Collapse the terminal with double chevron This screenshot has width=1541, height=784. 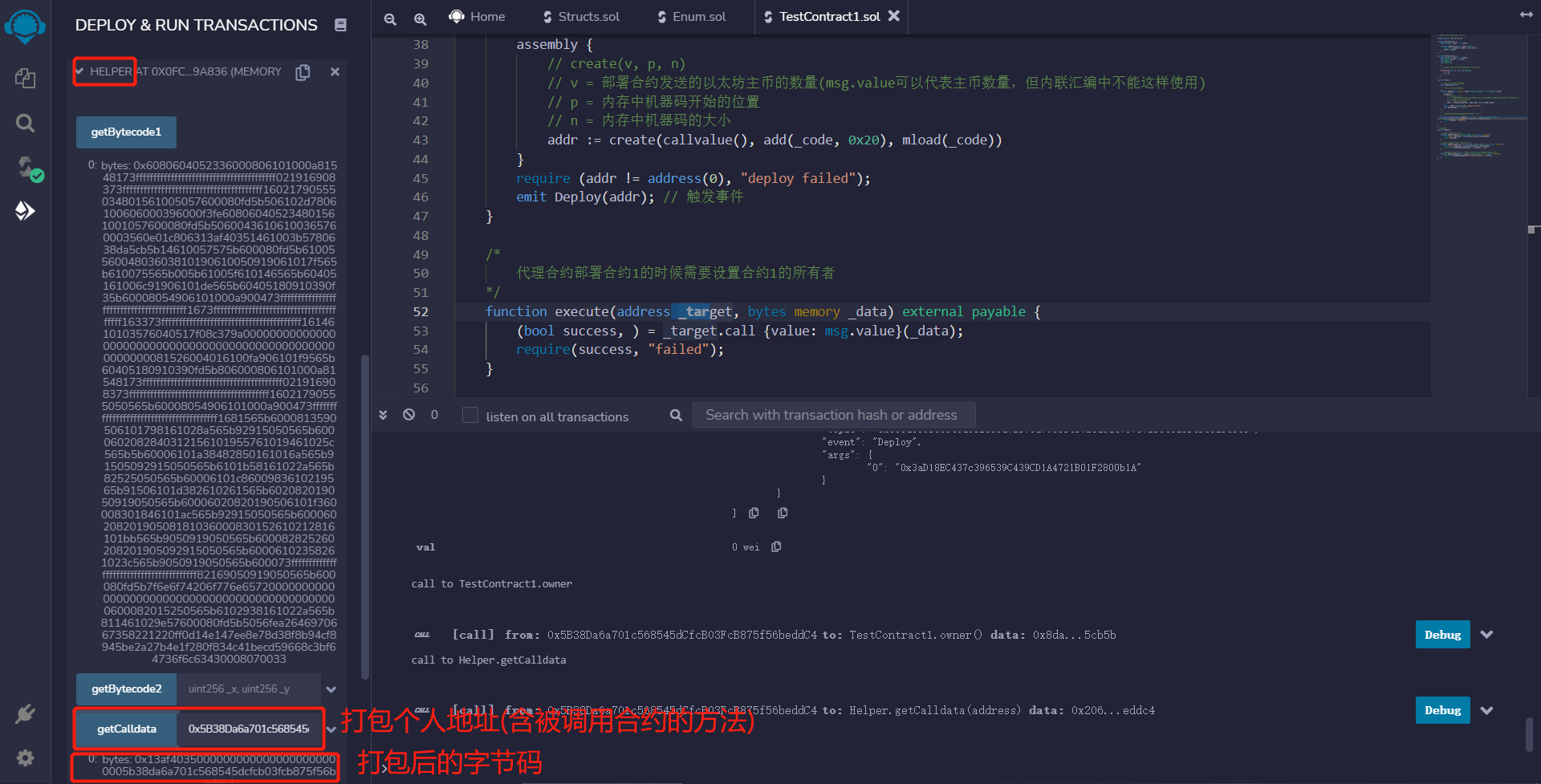(x=383, y=415)
